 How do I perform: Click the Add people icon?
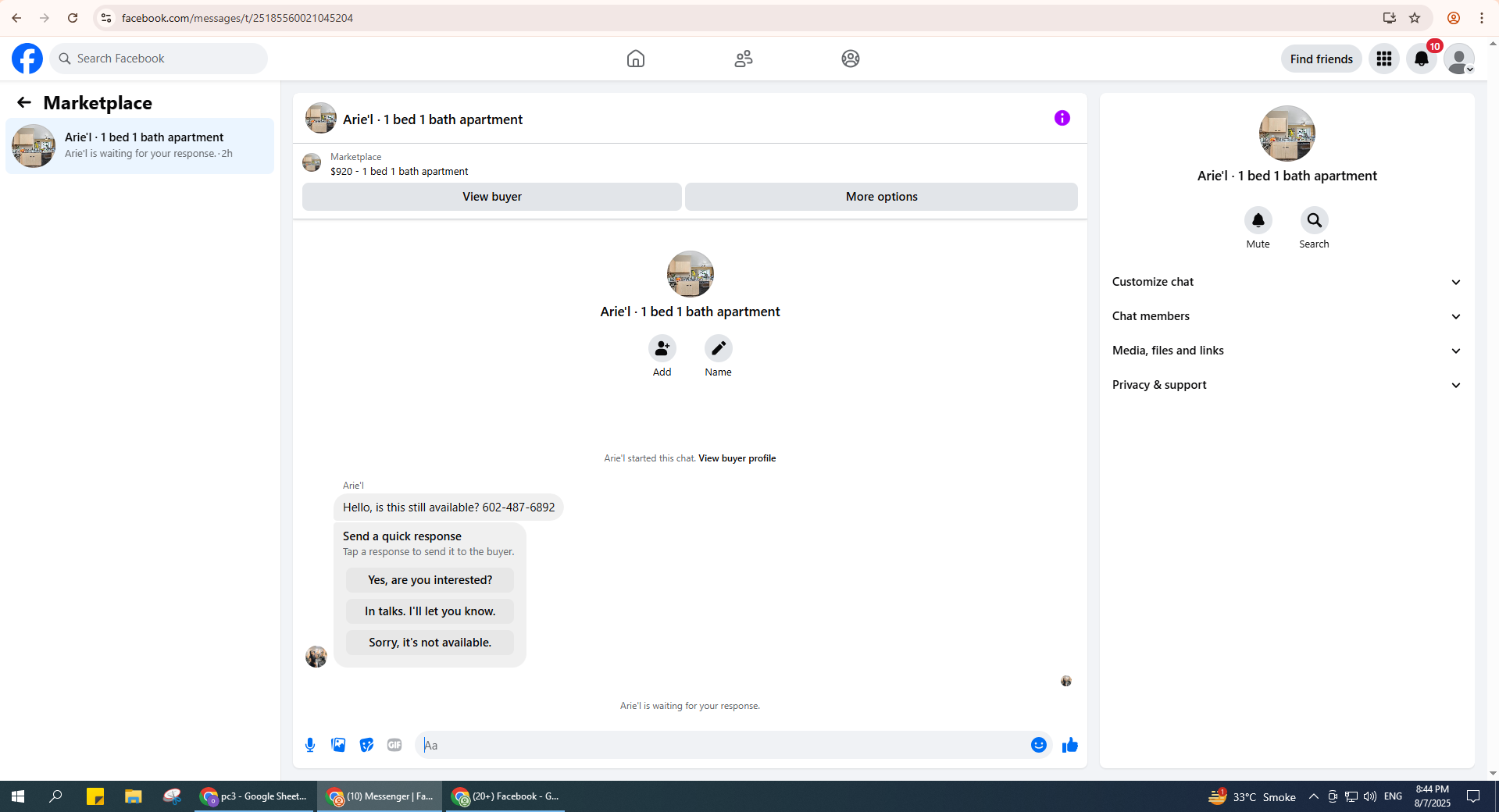pyautogui.click(x=662, y=348)
